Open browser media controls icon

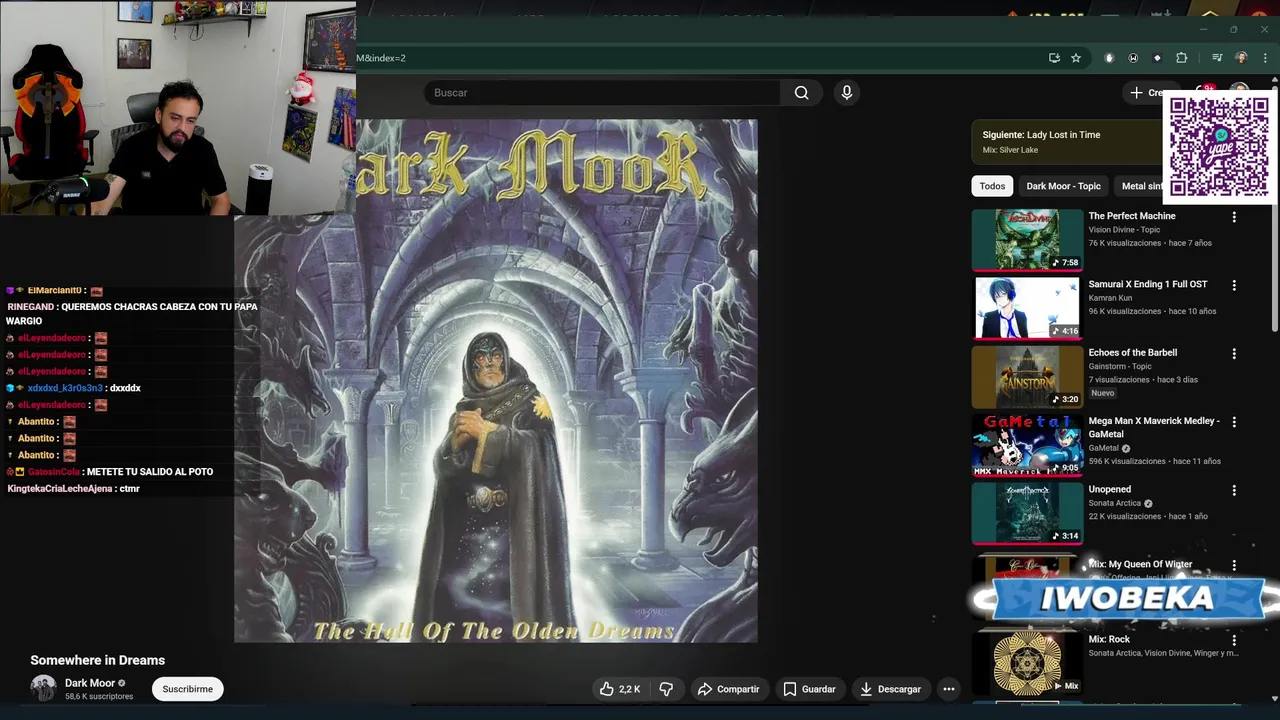[x=1217, y=58]
